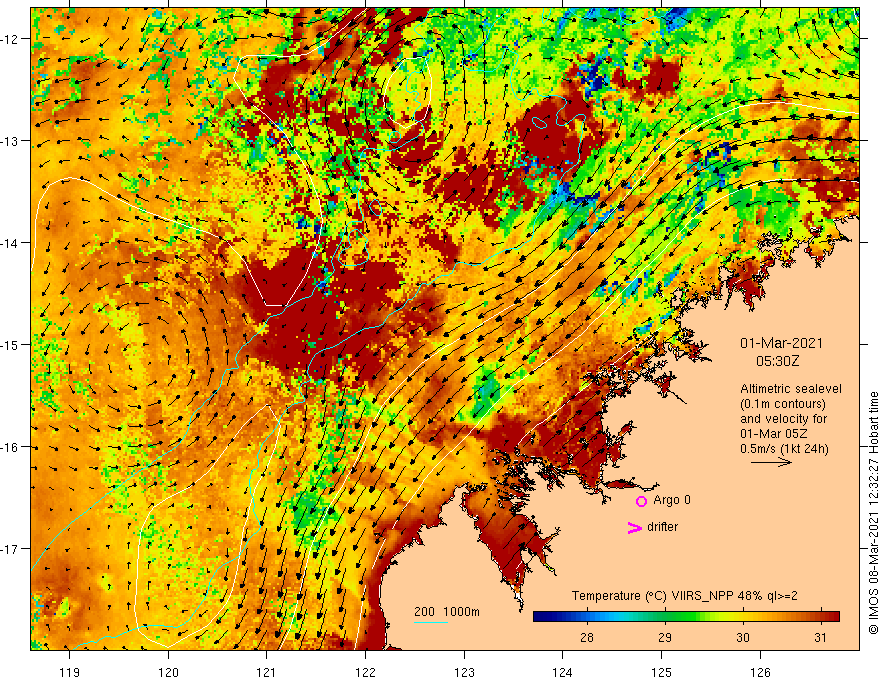Click the '31' colorbar tick label
This screenshot has height=680, width=880.
coord(821,638)
